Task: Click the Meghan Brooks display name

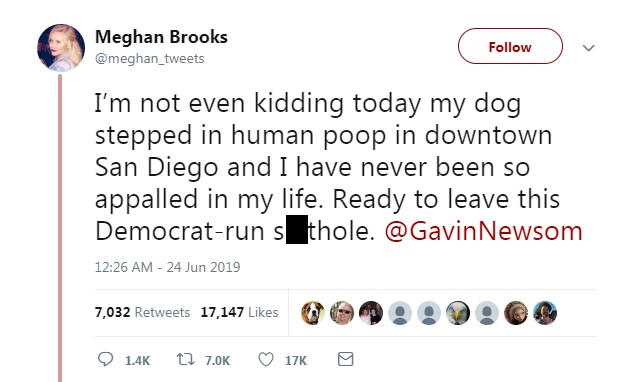Action: click(x=161, y=37)
